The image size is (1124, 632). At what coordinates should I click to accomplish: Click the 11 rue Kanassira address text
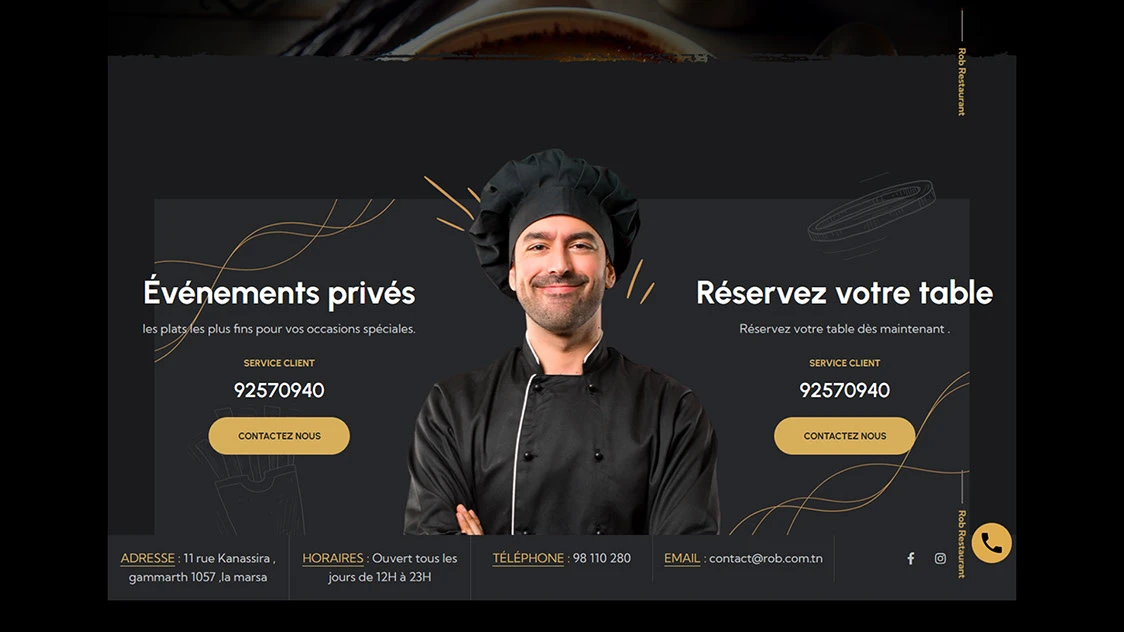(202, 568)
